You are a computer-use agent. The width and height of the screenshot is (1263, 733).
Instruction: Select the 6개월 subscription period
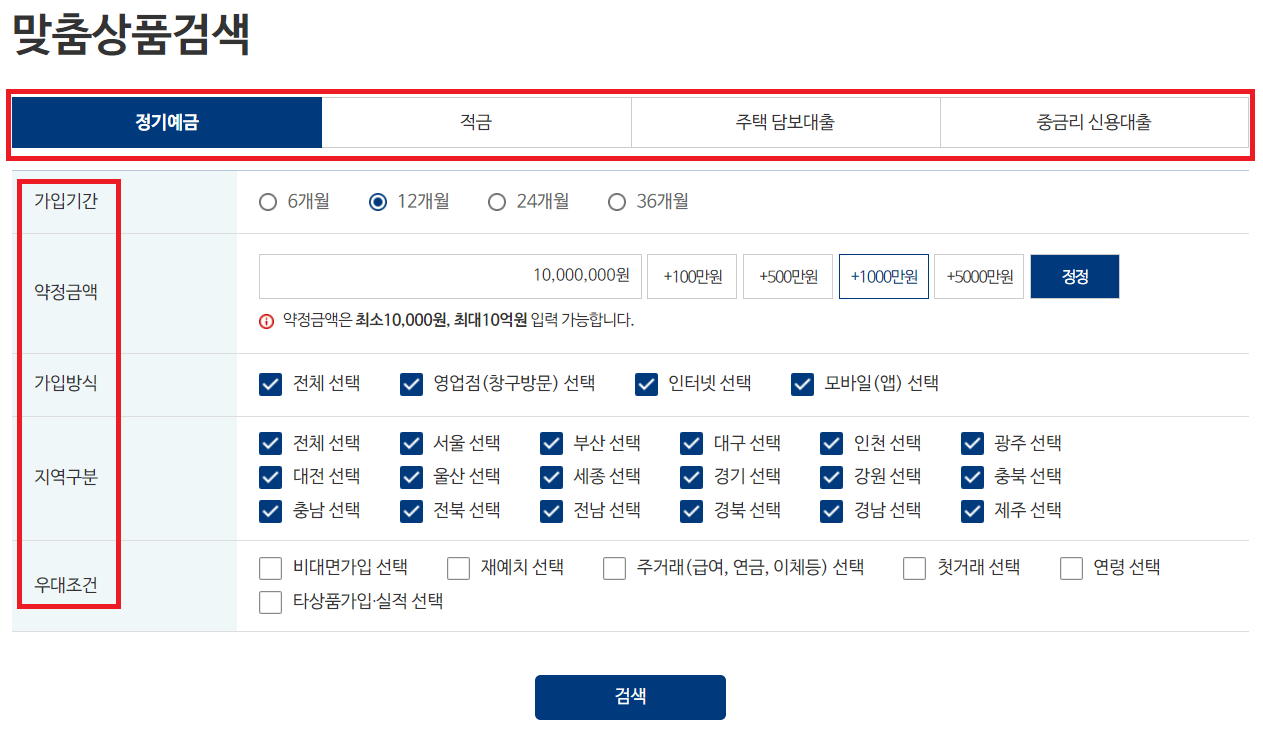pyautogui.click(x=268, y=202)
